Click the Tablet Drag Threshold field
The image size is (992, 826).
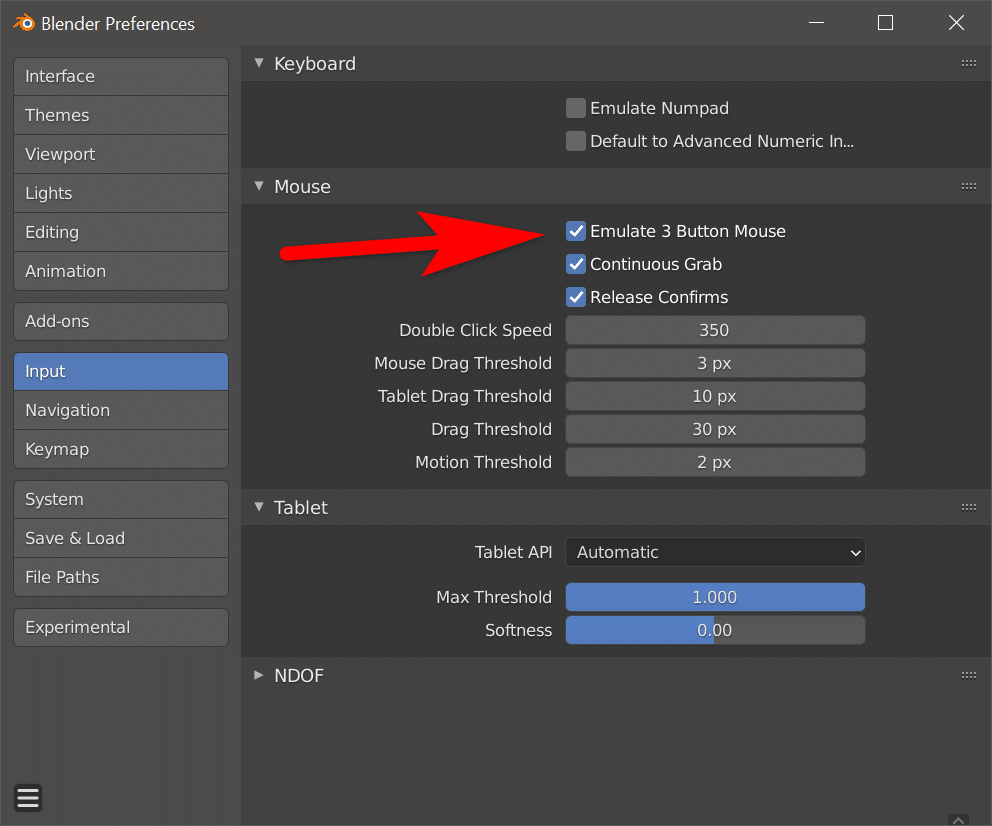tap(715, 396)
